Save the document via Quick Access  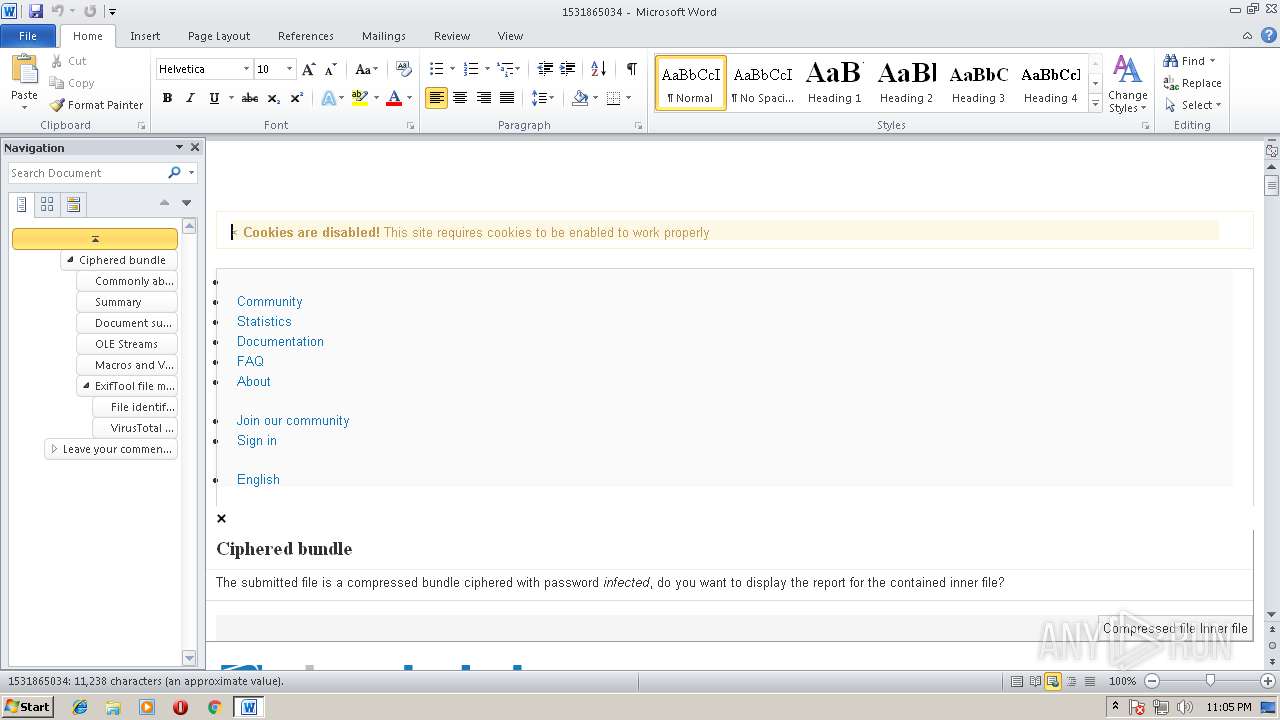[x=36, y=11]
